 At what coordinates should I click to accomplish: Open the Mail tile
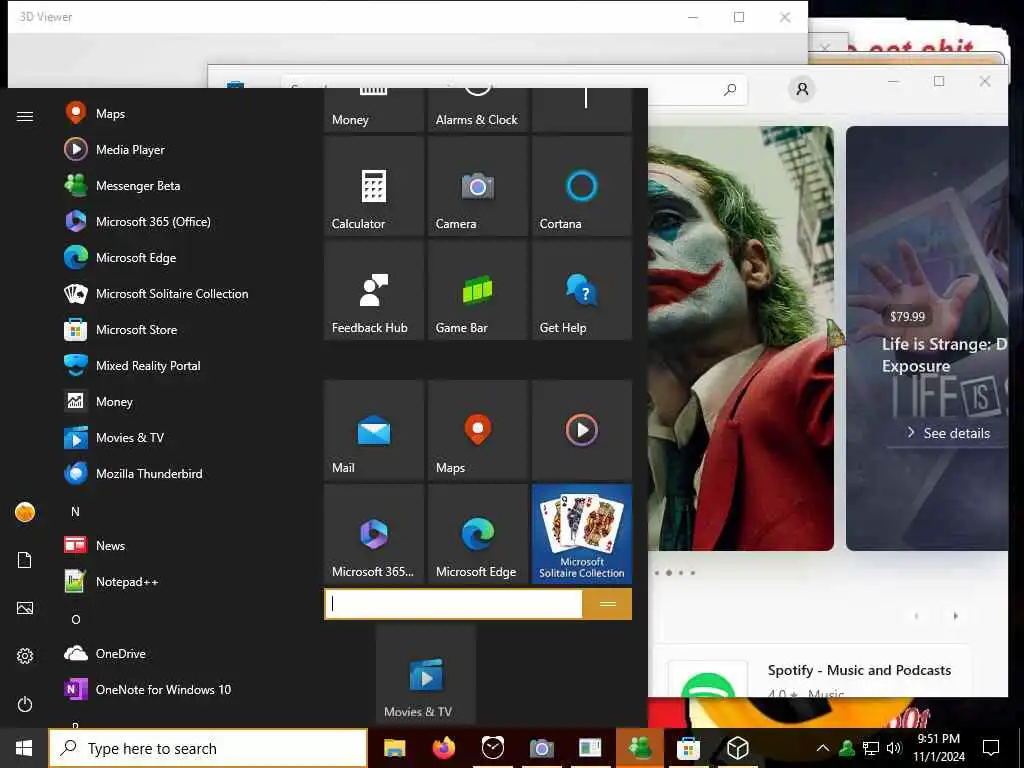(x=374, y=430)
